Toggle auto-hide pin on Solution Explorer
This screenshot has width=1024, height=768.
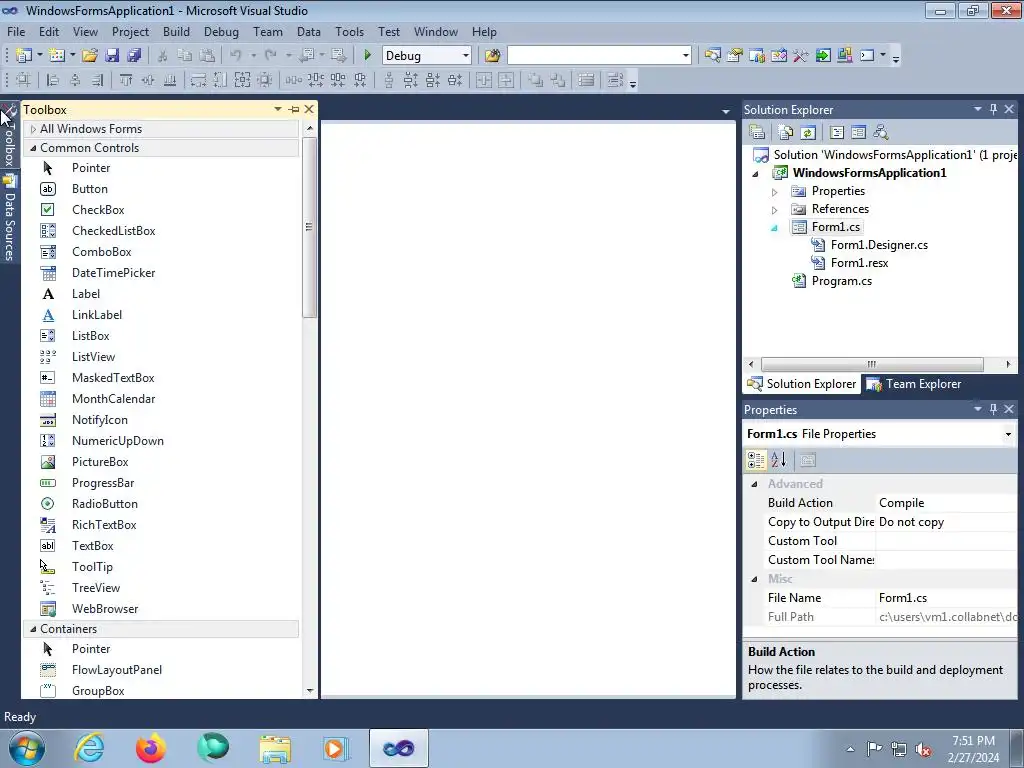[x=993, y=109]
